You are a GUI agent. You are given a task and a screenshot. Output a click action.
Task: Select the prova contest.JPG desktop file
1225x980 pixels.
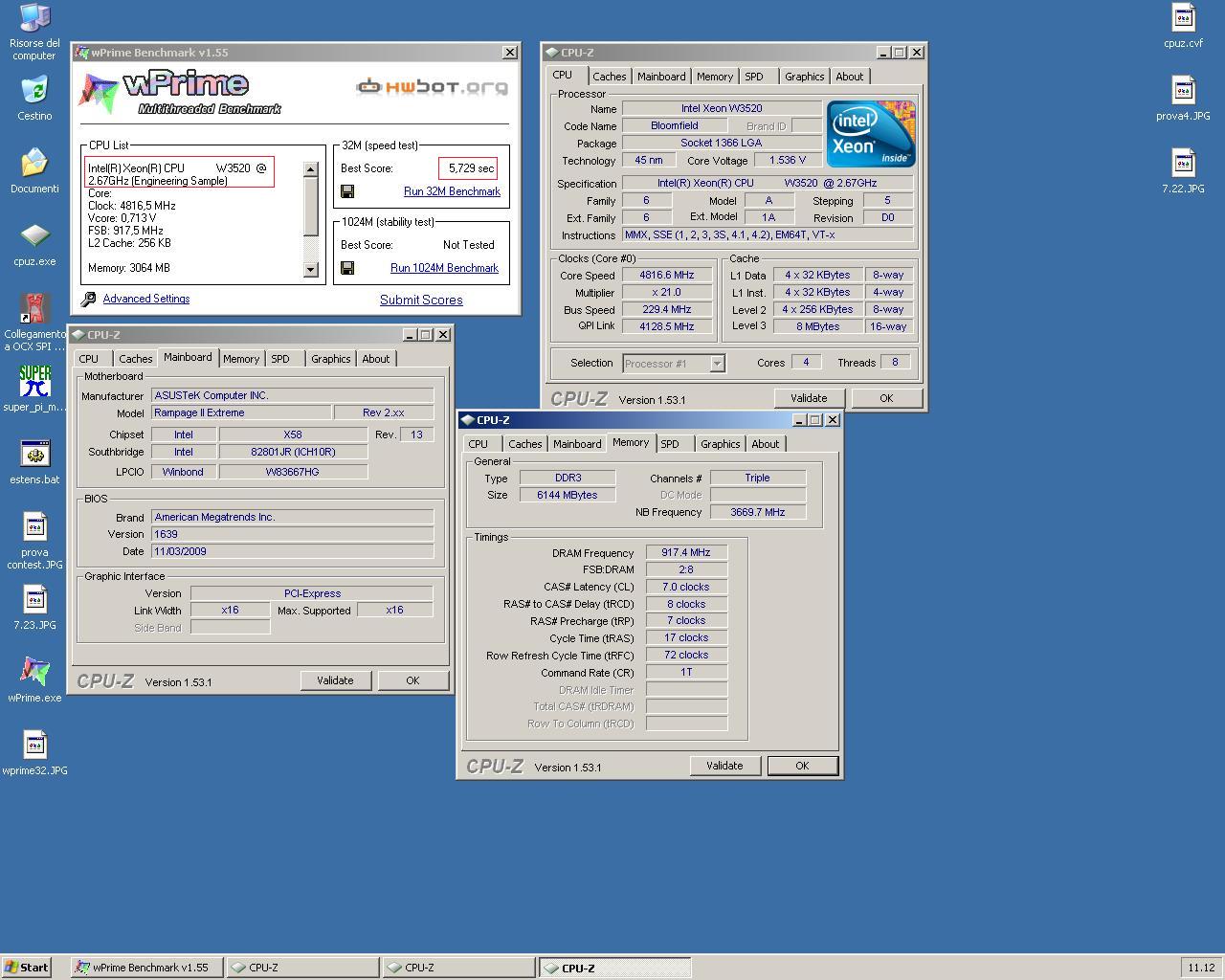[34, 541]
